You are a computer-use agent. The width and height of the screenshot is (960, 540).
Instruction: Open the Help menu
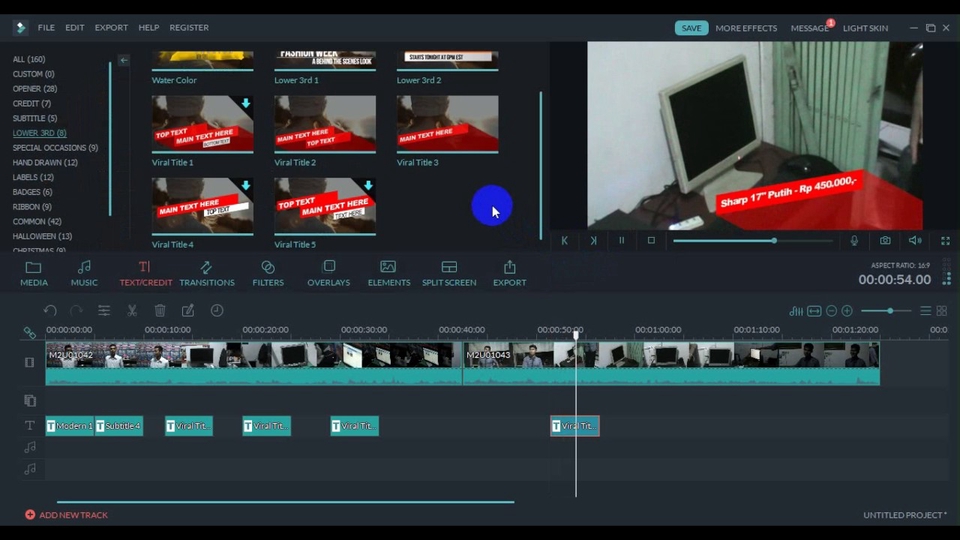(149, 28)
